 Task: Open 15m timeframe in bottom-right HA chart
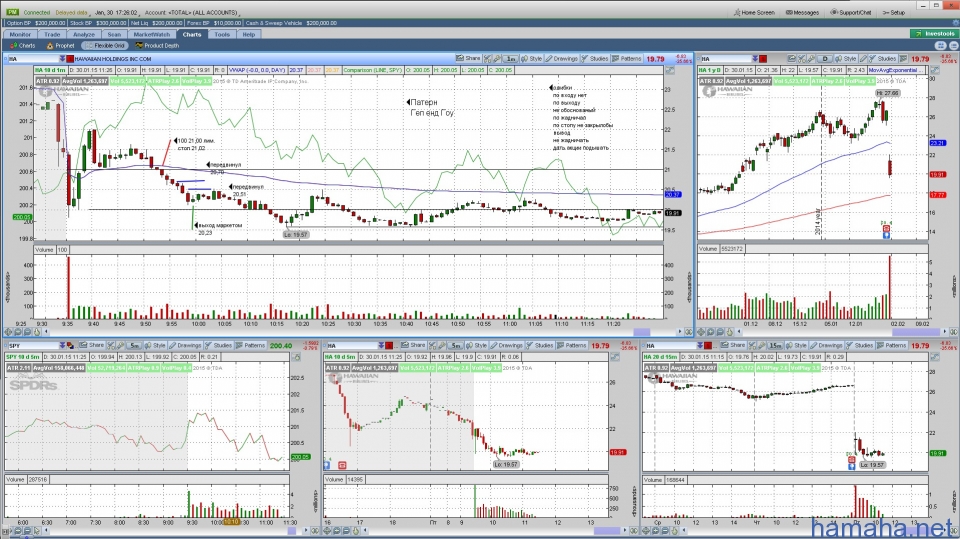(775, 345)
